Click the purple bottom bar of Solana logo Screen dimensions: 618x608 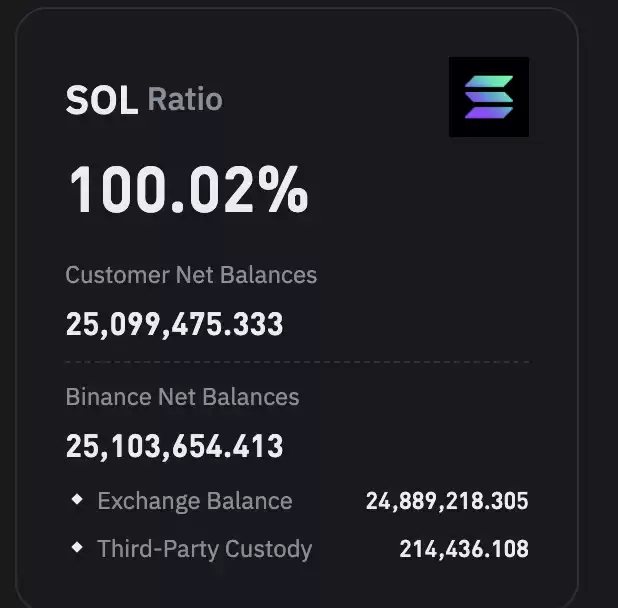pos(489,113)
